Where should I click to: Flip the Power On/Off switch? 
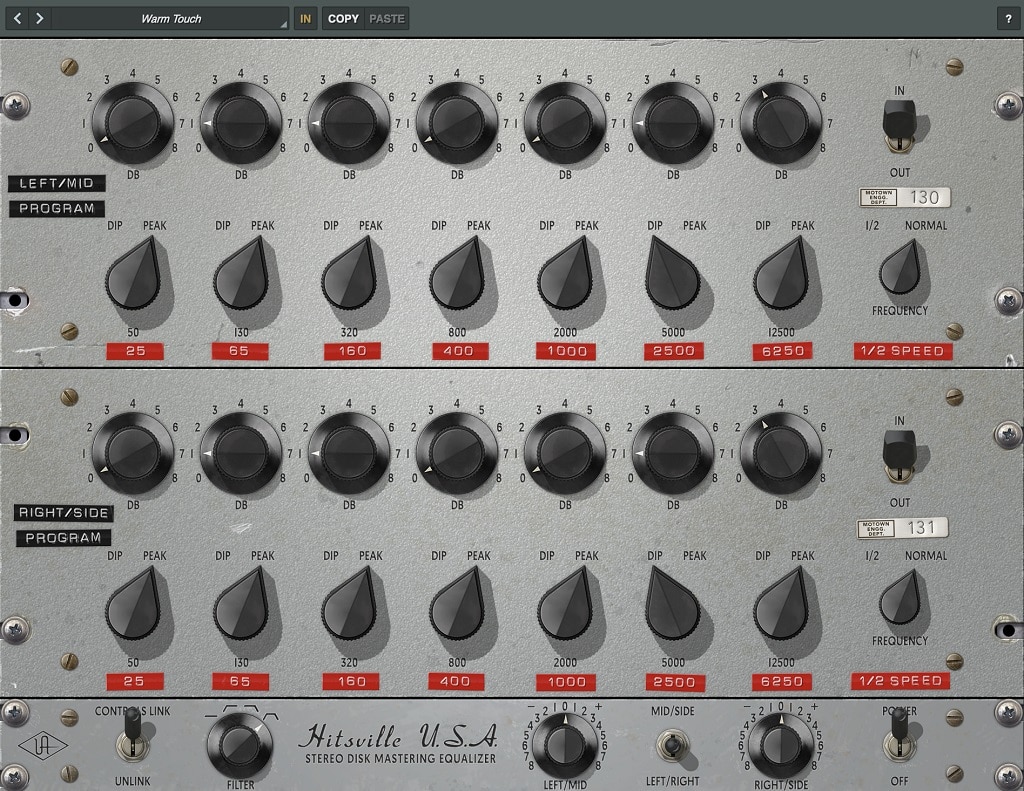[900, 735]
